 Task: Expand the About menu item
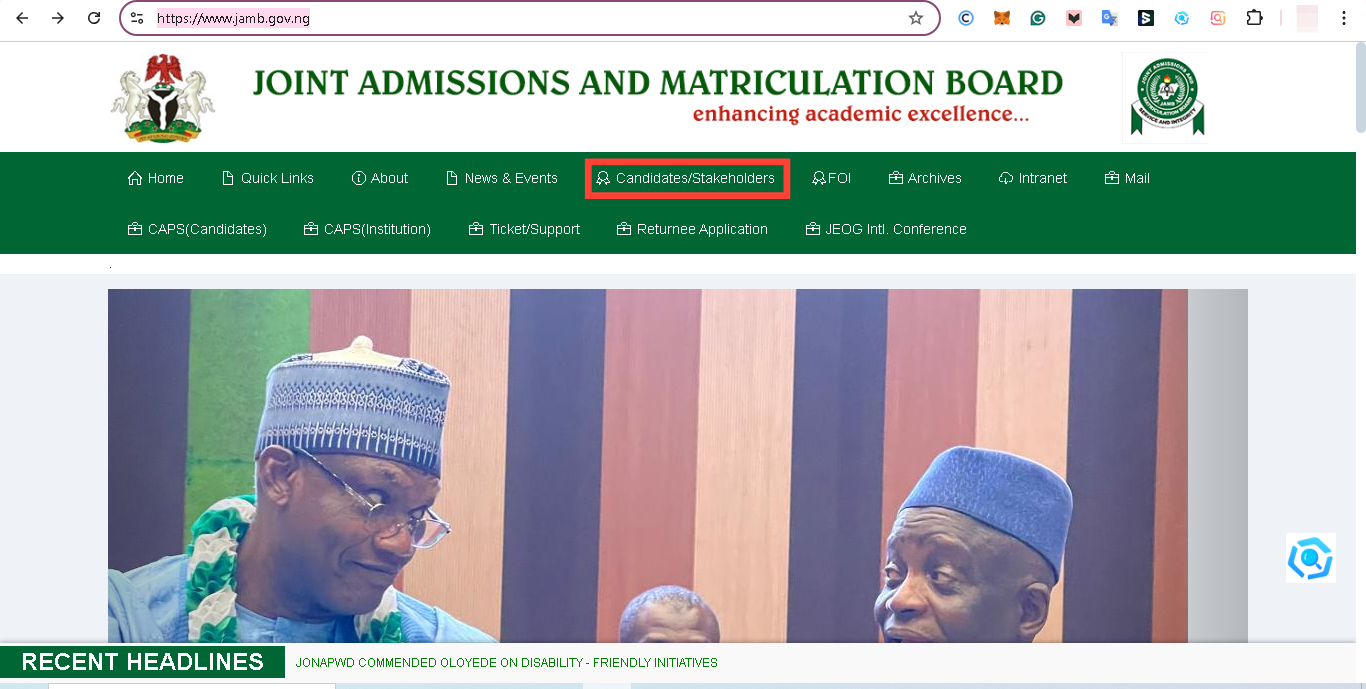point(380,178)
